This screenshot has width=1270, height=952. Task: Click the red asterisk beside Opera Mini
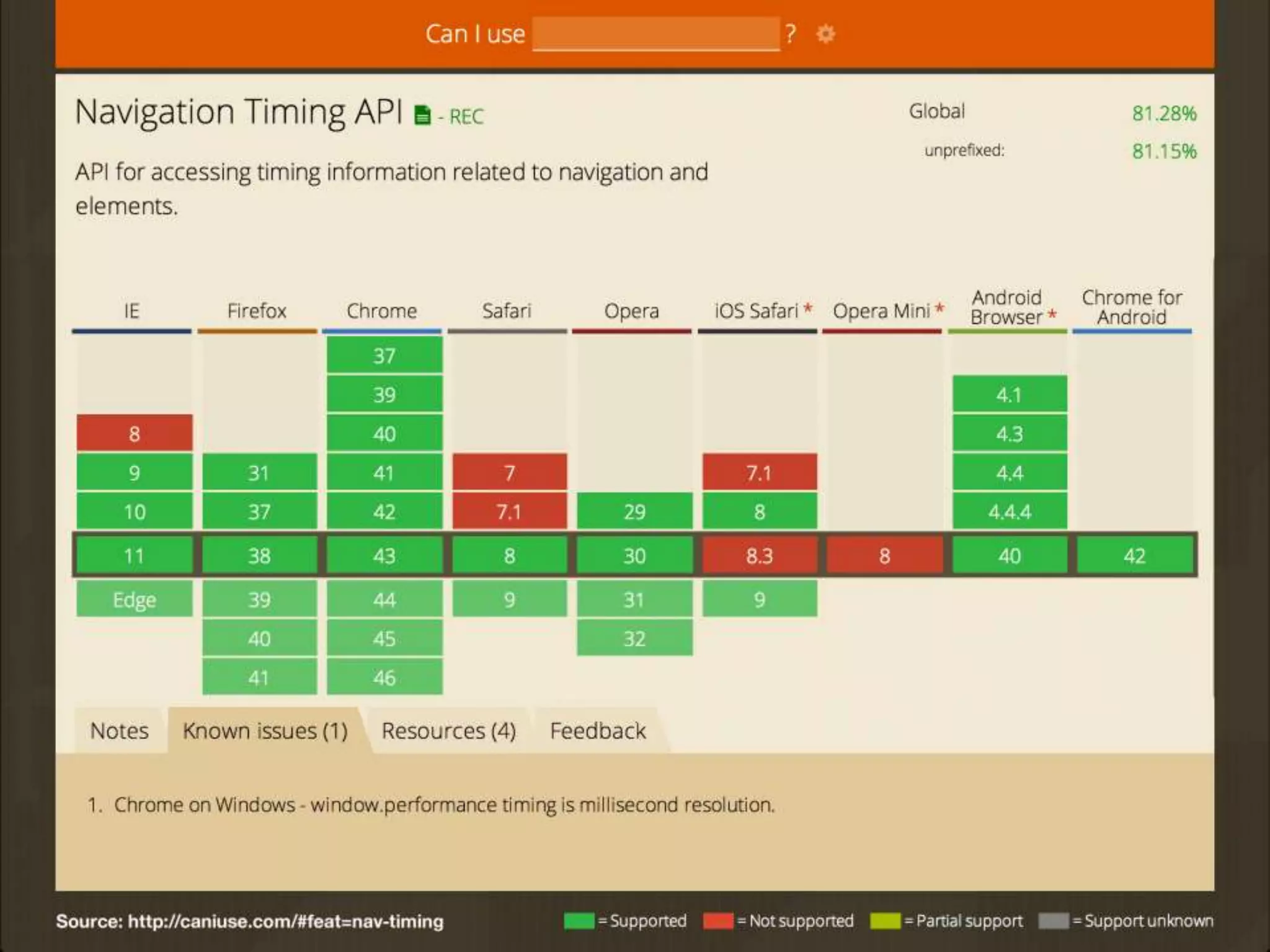point(940,308)
